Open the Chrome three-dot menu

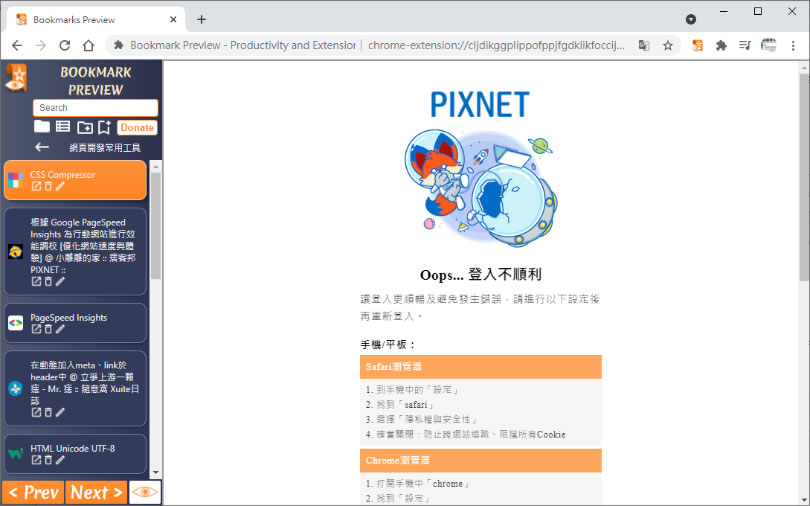[x=793, y=45]
